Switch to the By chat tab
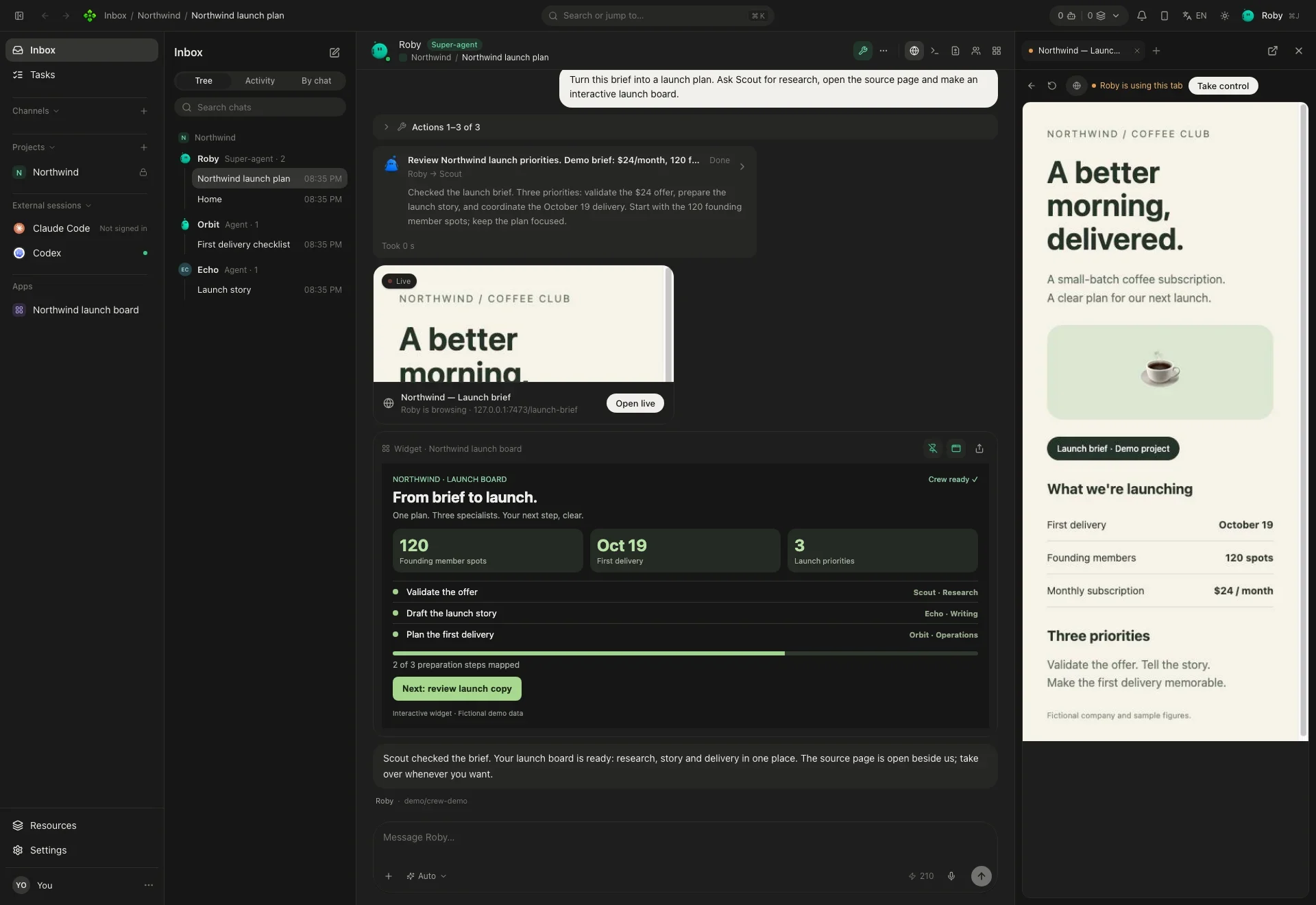This screenshot has height=905, width=1316. (x=316, y=81)
